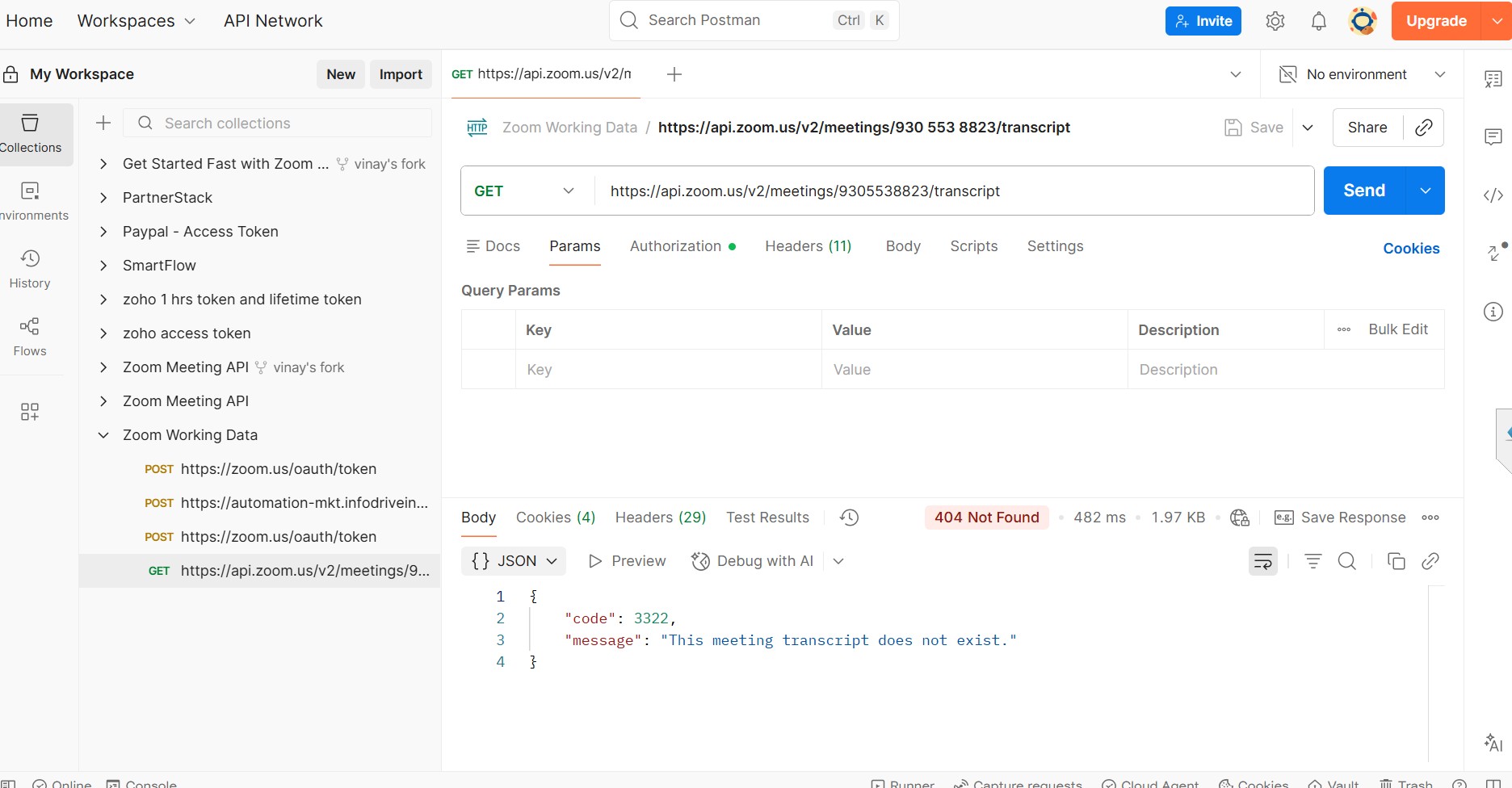Show the response history icon
This screenshot has width=1512, height=788.
click(850, 518)
